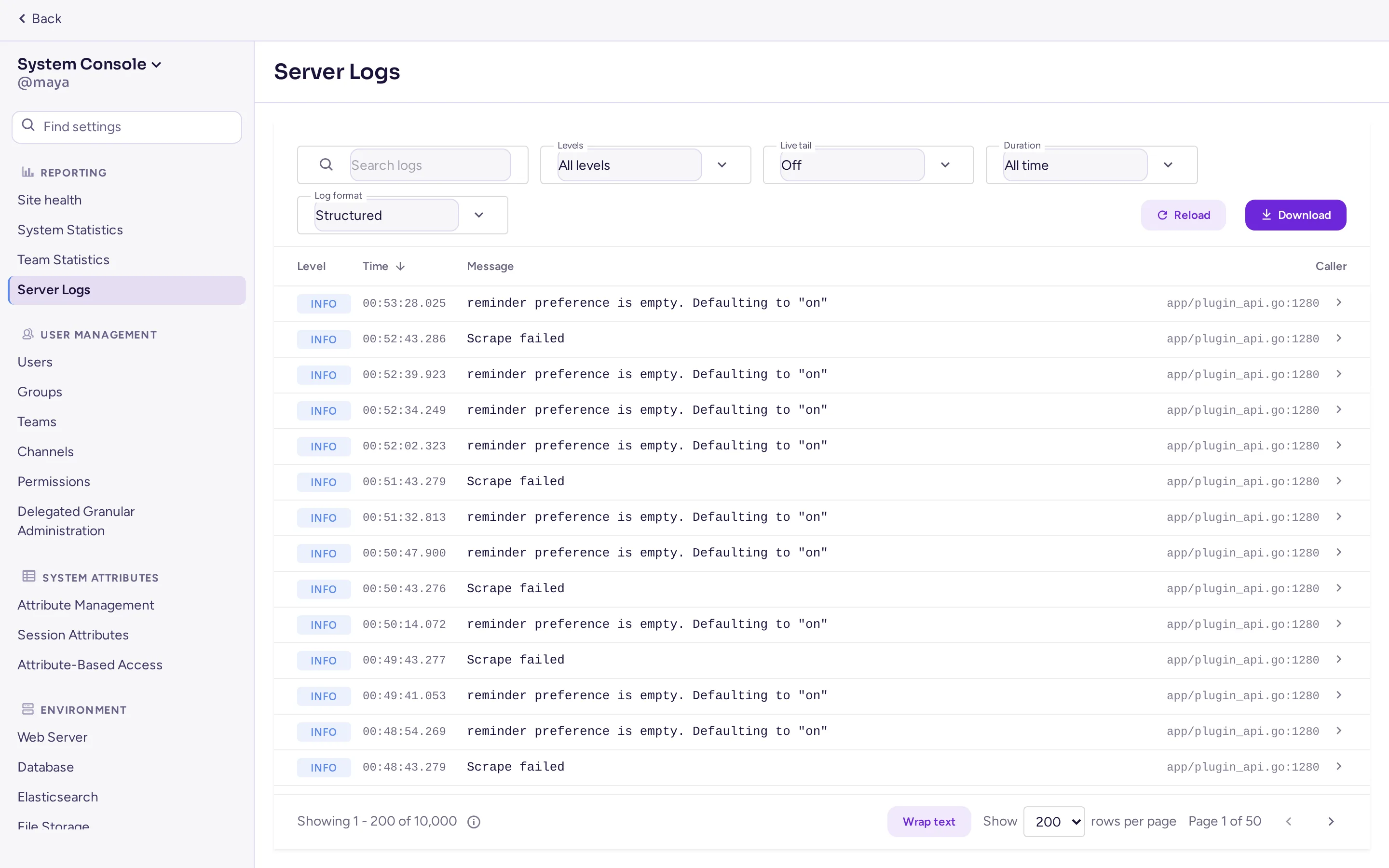This screenshot has height=868, width=1389.
Task: Click the Level column header
Action: click(x=311, y=266)
